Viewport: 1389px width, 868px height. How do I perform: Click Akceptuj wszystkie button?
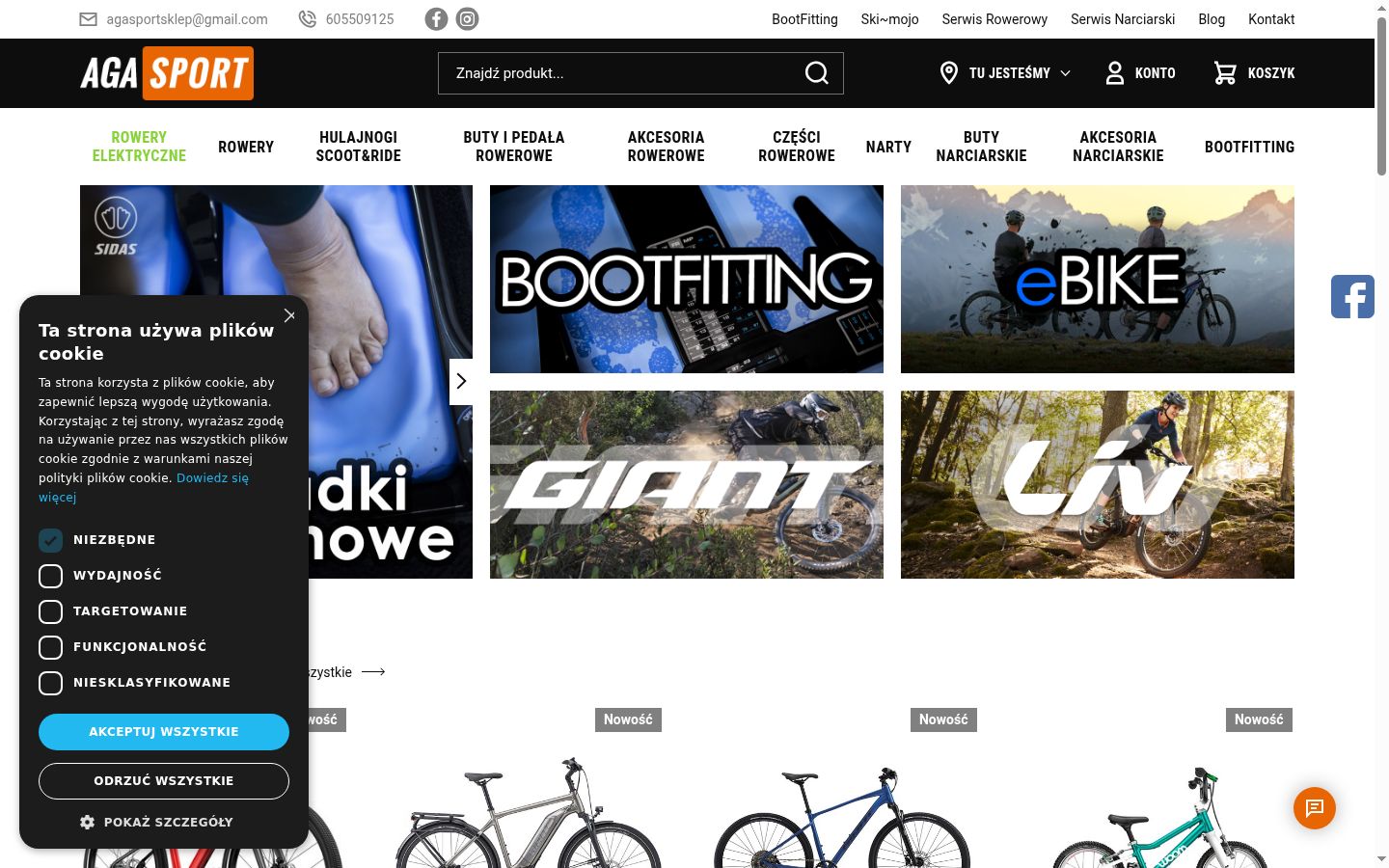(164, 732)
